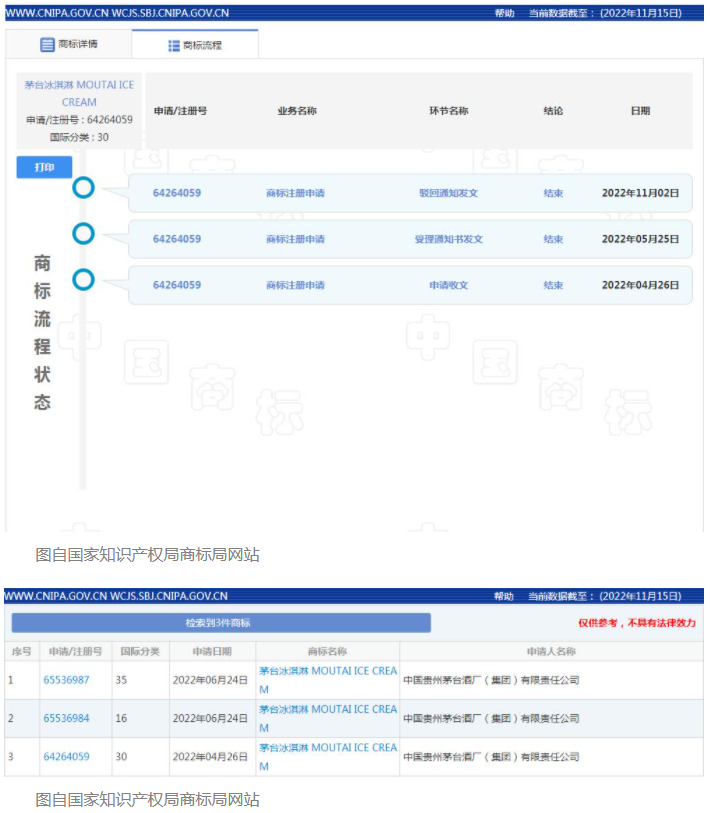Click class 16 in row 2
Image resolution: width=710 pixels, height=813 pixels.
coord(121,718)
